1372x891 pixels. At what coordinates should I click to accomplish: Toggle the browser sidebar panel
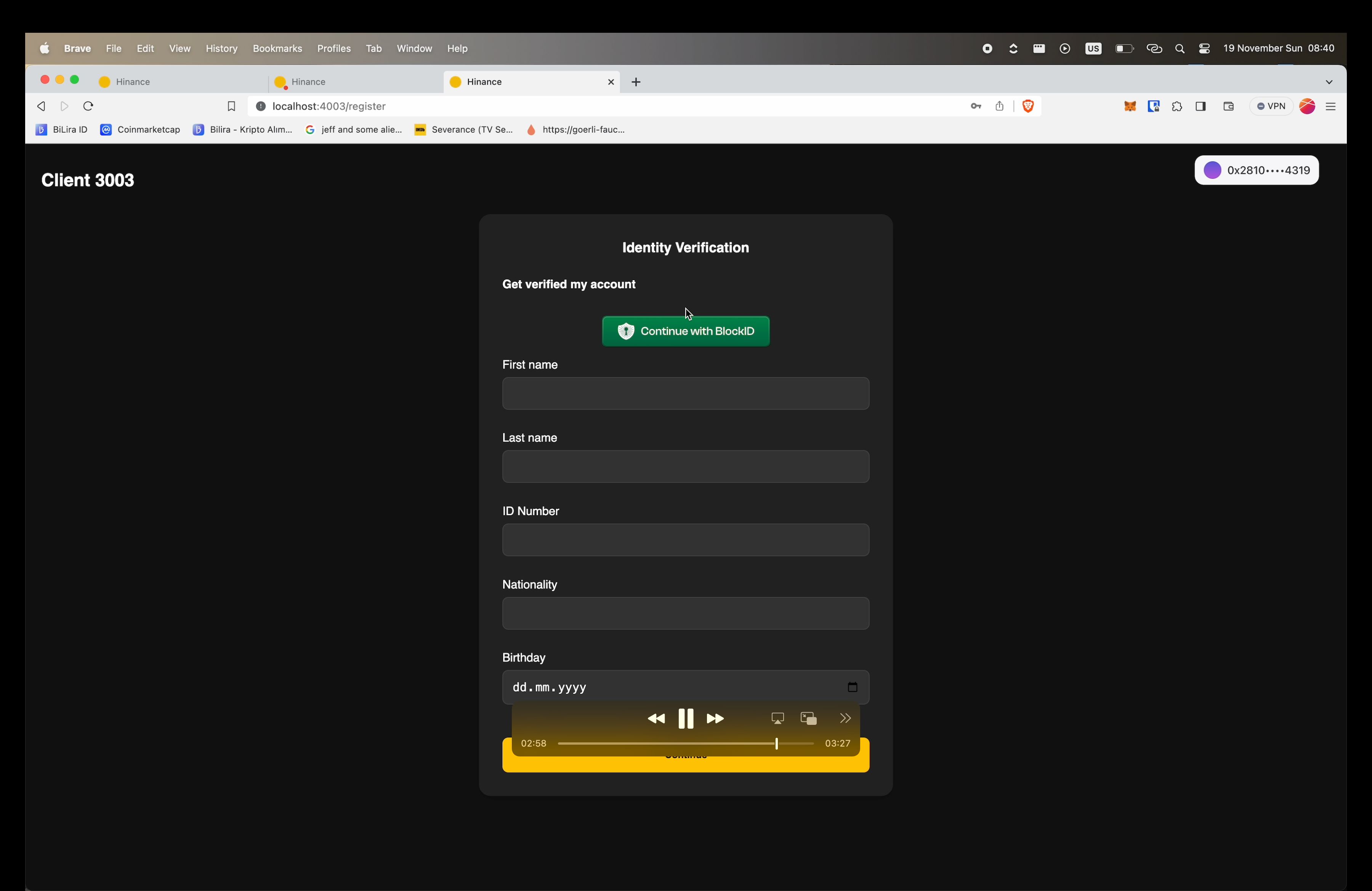tap(1201, 106)
